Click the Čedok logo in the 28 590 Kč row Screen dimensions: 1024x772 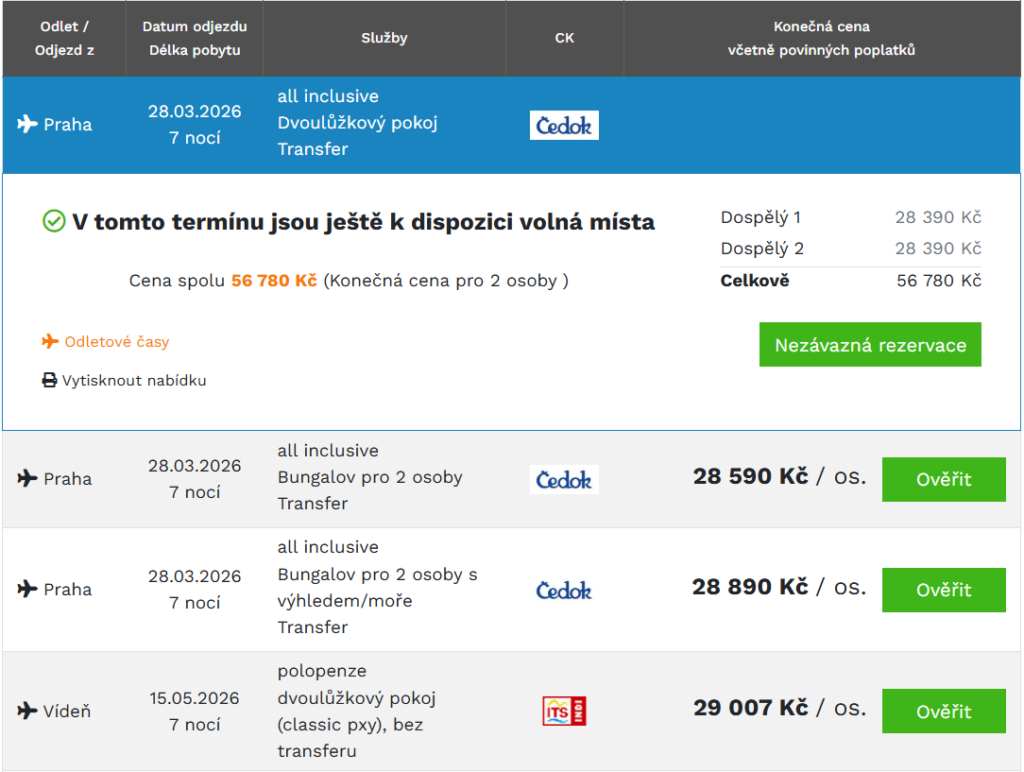pos(564,479)
